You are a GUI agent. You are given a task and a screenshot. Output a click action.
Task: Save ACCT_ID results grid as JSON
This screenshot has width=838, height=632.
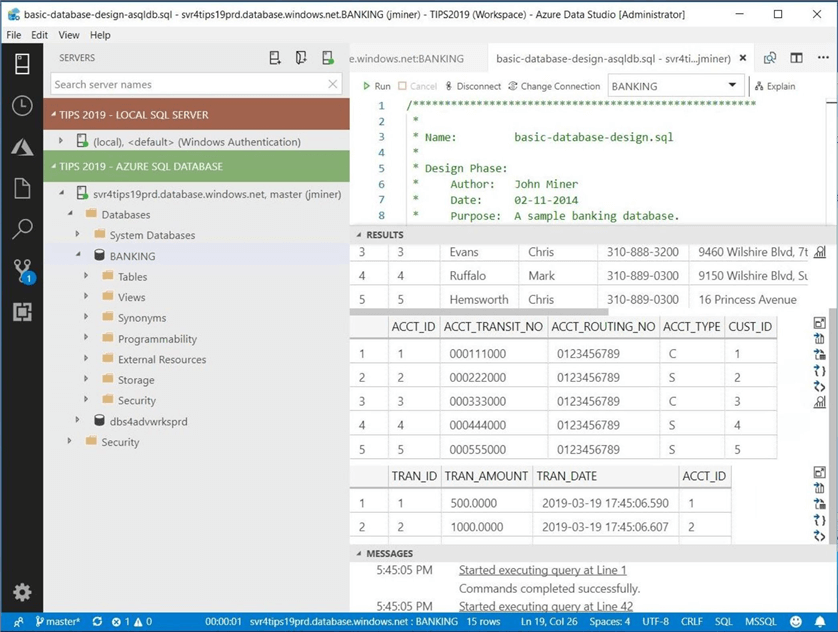point(819,370)
